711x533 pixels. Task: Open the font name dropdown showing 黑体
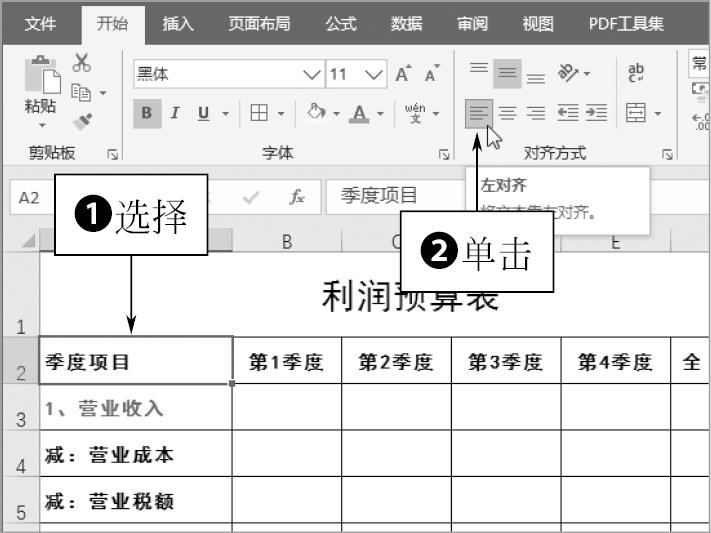312,74
